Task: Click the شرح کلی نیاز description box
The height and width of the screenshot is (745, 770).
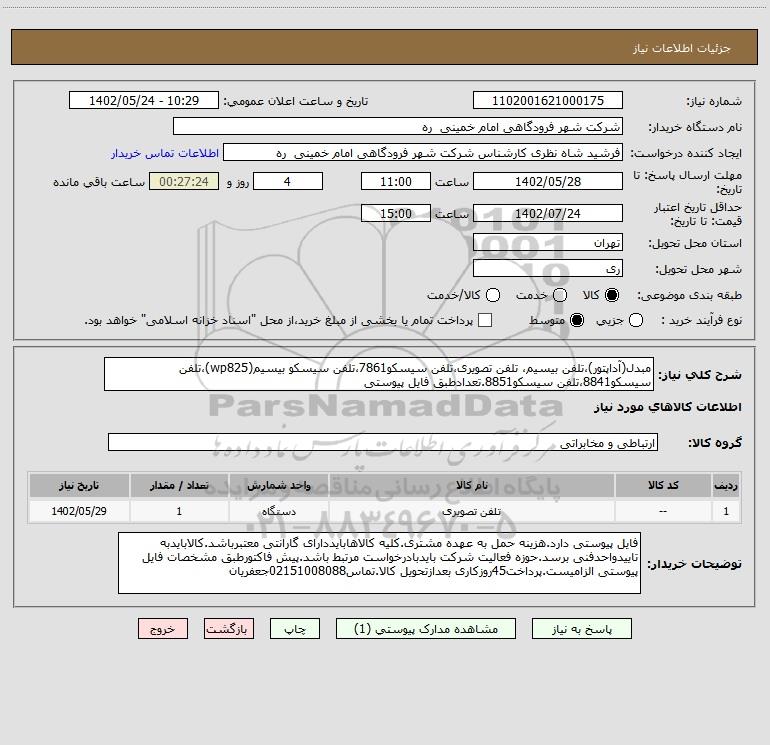Action: pyautogui.click(x=379, y=374)
